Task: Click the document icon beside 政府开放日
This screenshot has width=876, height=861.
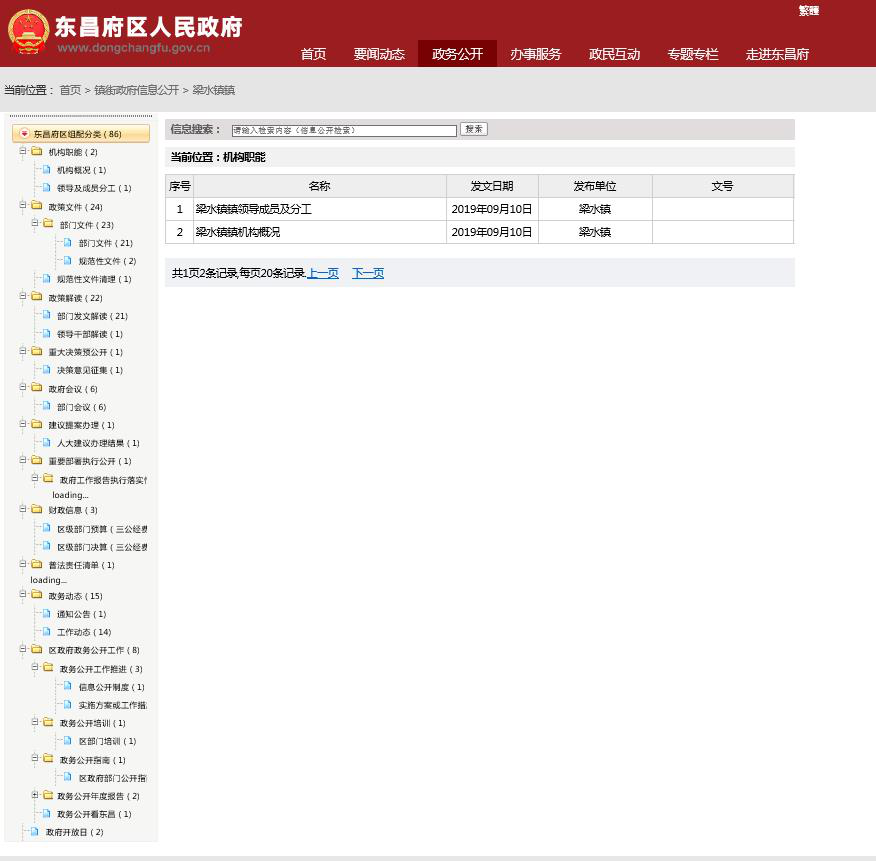Action: 35,832
